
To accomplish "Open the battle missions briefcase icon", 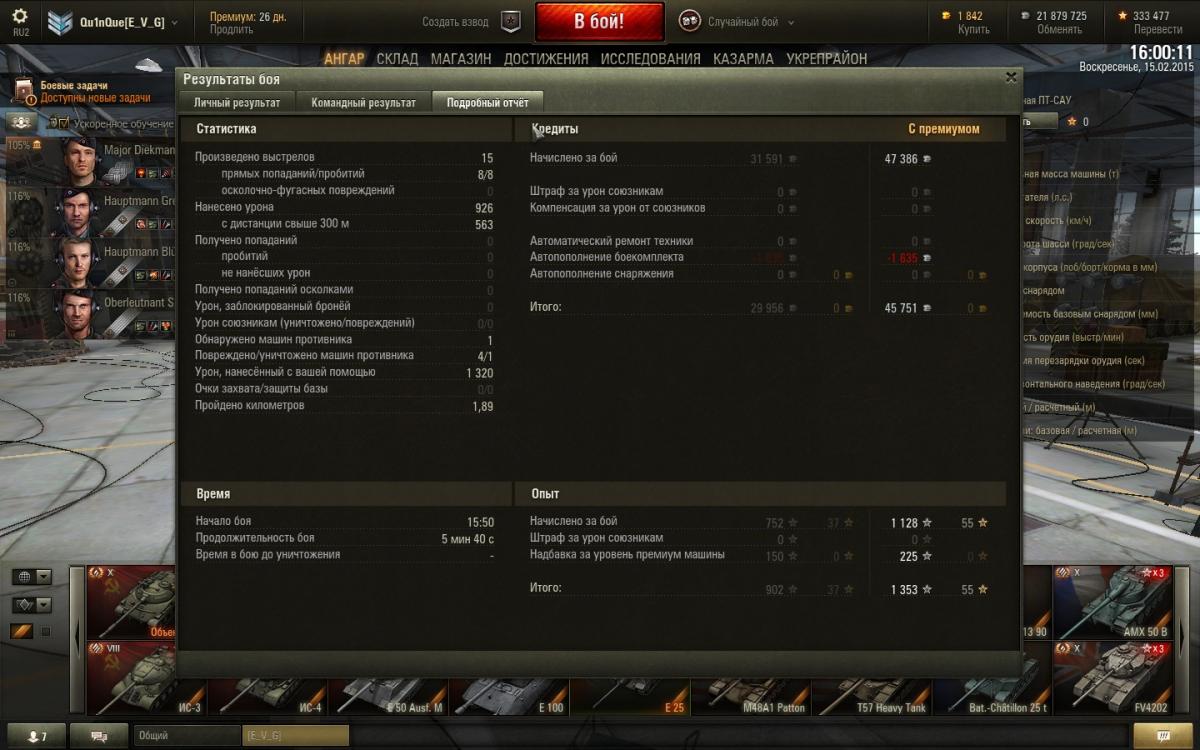I will tap(23, 92).
